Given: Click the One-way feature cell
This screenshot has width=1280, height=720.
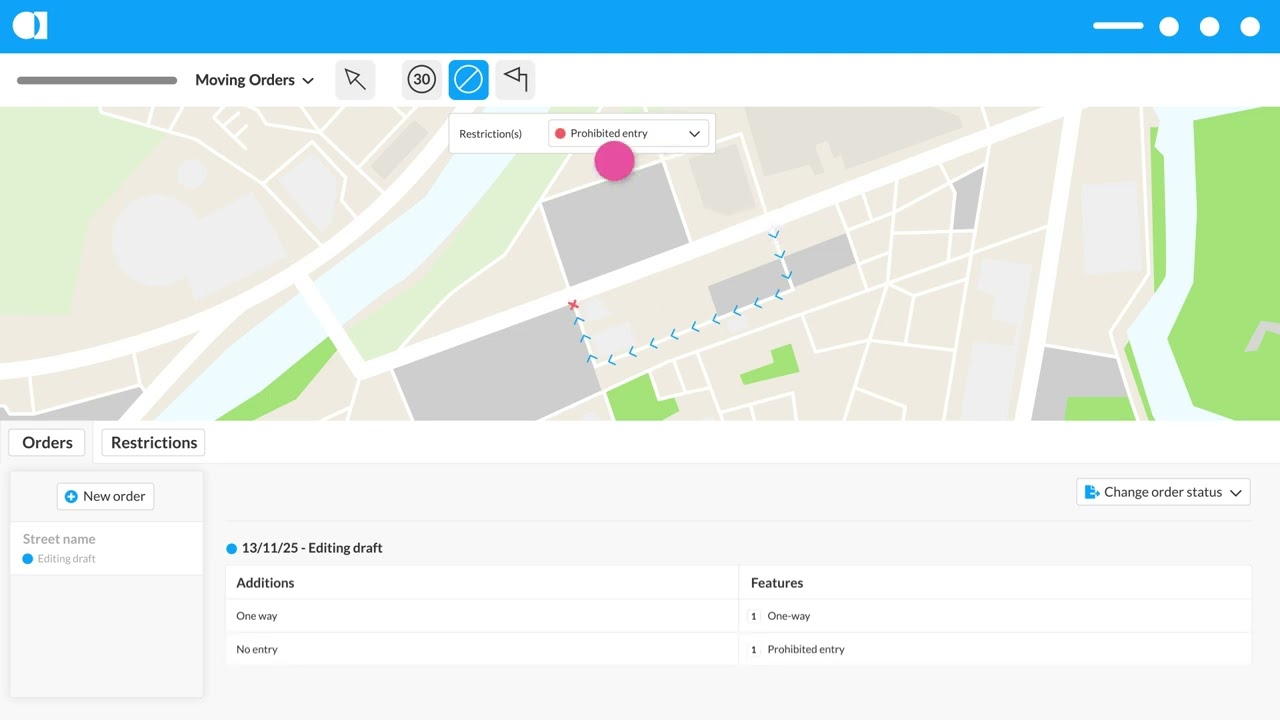Looking at the screenshot, I should pyautogui.click(x=995, y=616).
